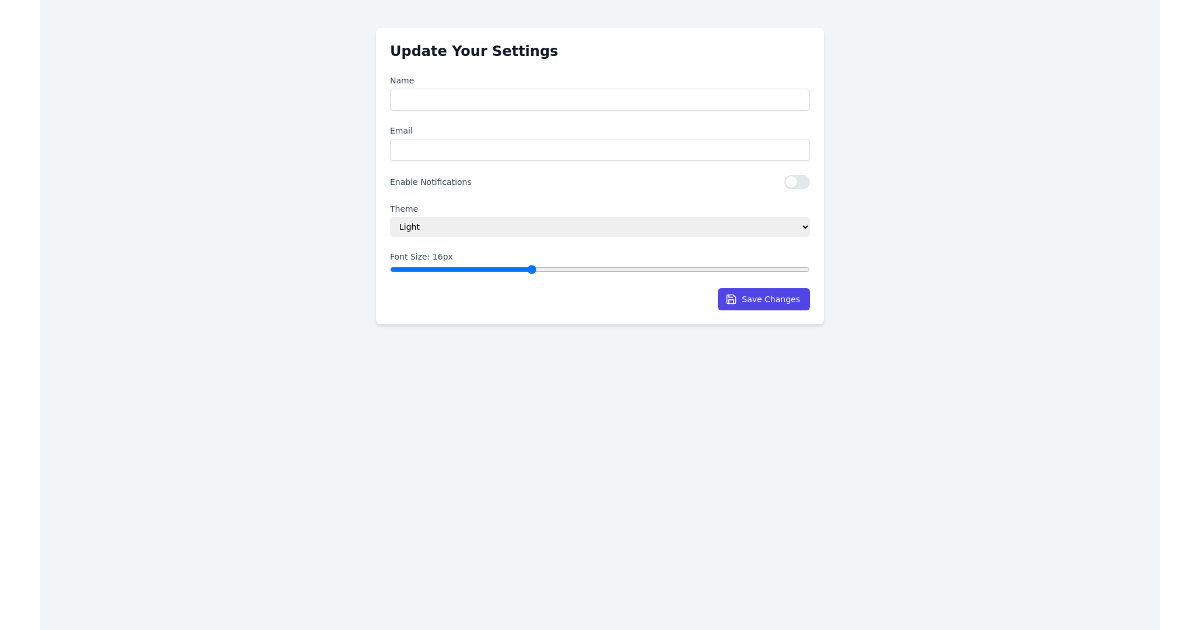Click the Update Your Settings heading

coord(474,51)
